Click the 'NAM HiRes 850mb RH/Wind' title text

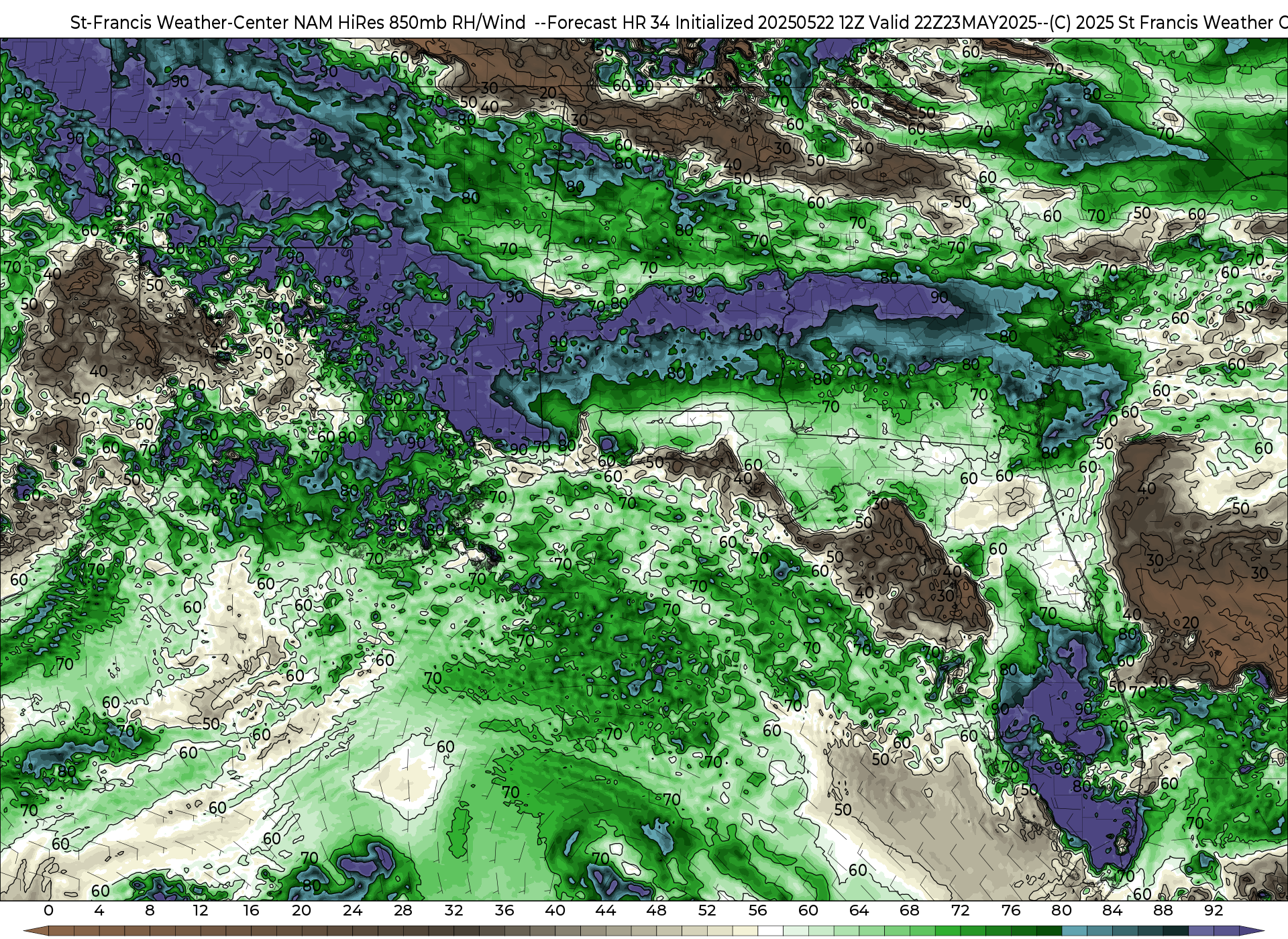pyautogui.click(x=410, y=23)
